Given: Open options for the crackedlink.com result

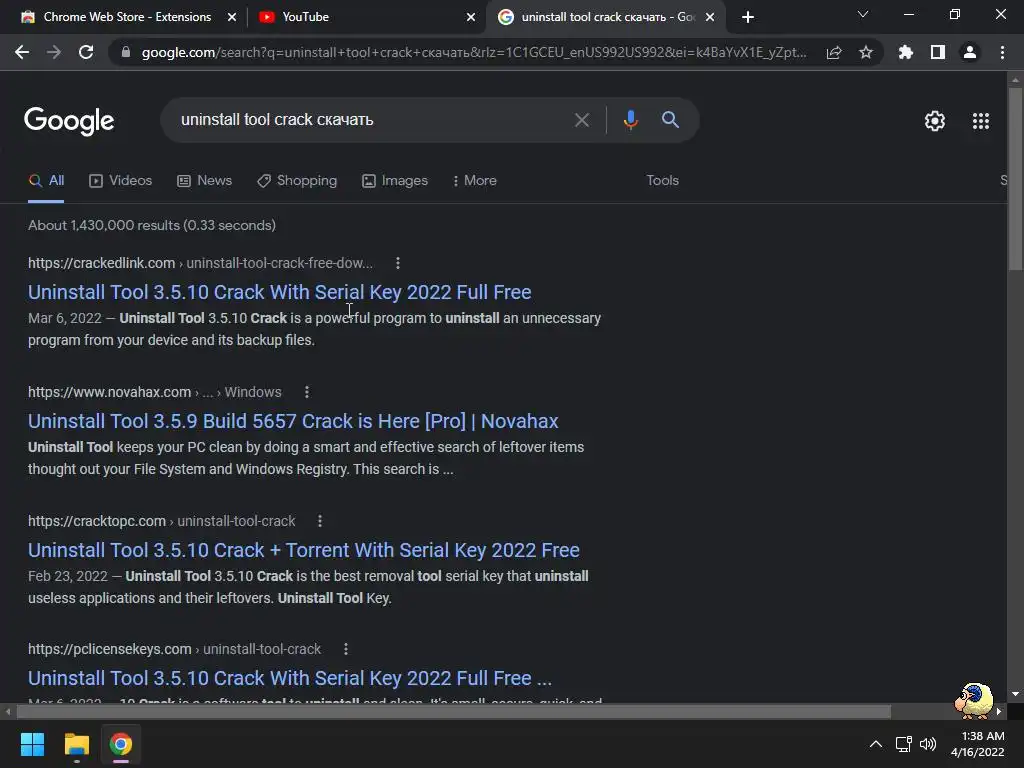Looking at the screenshot, I should 398,263.
